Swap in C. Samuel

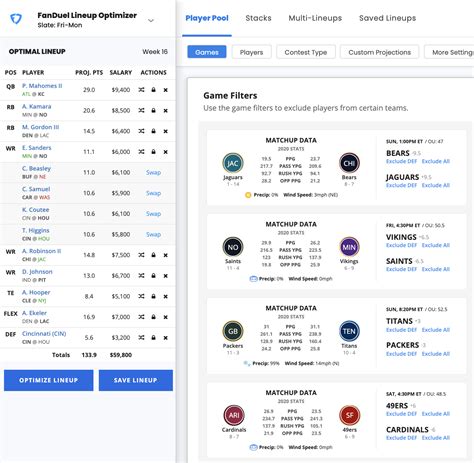153,193
